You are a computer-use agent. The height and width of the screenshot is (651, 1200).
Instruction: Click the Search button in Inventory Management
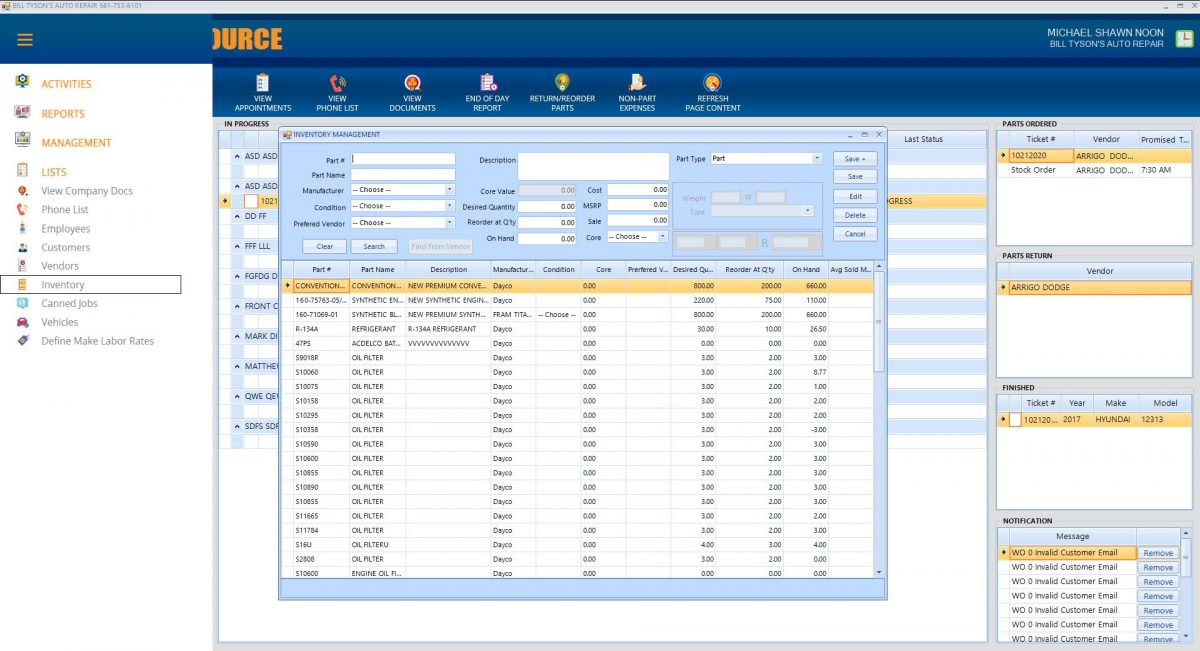[374, 245]
